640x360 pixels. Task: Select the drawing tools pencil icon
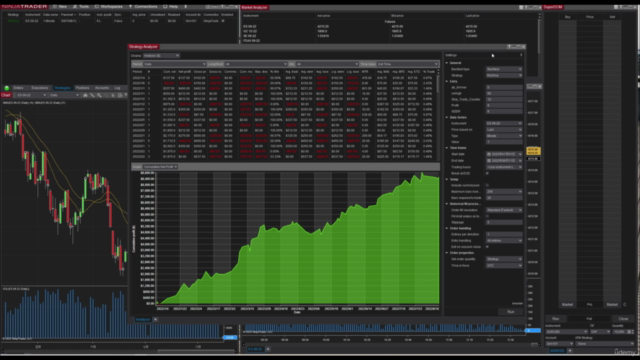point(92,95)
